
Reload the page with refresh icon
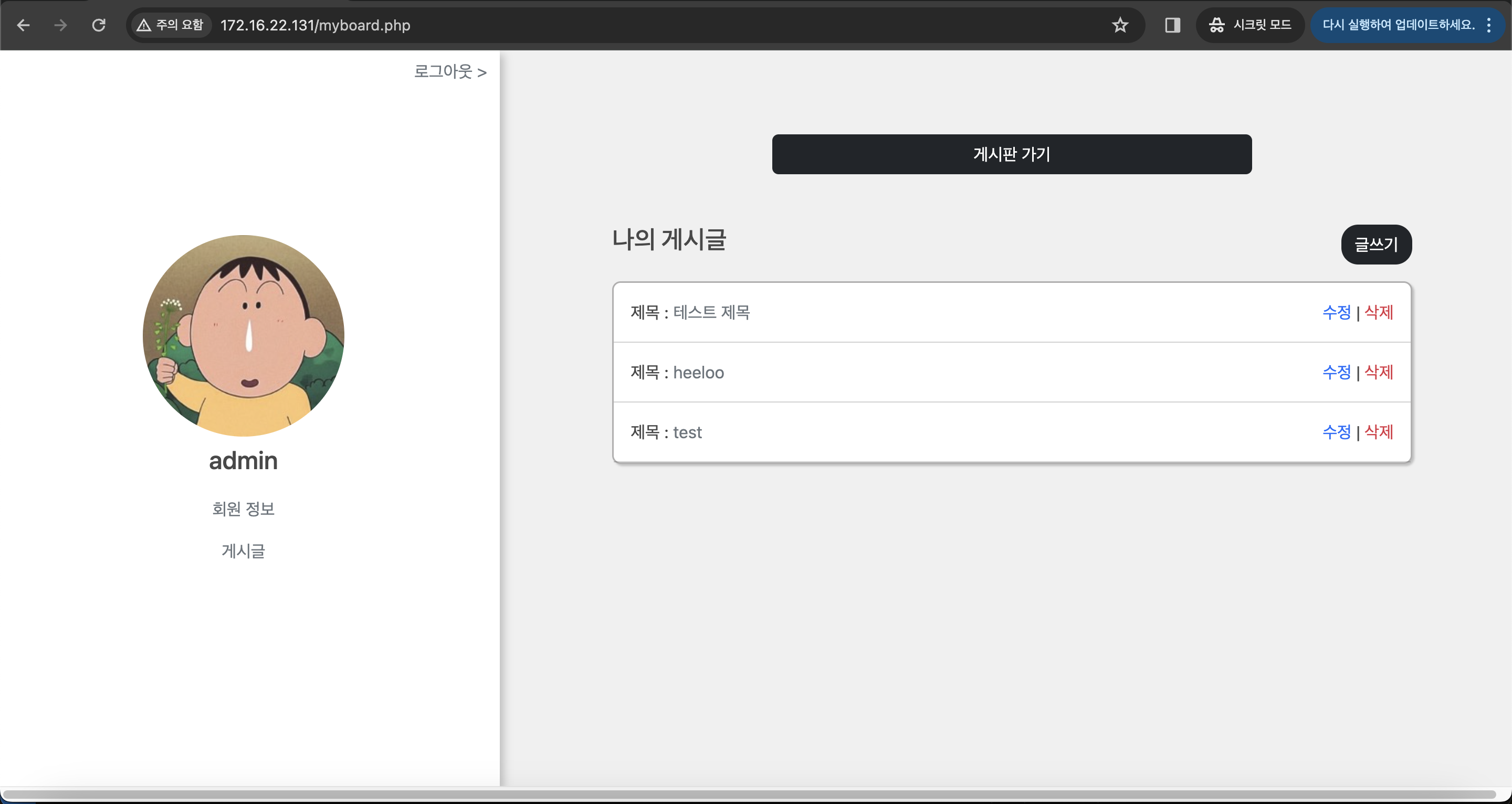[x=99, y=25]
